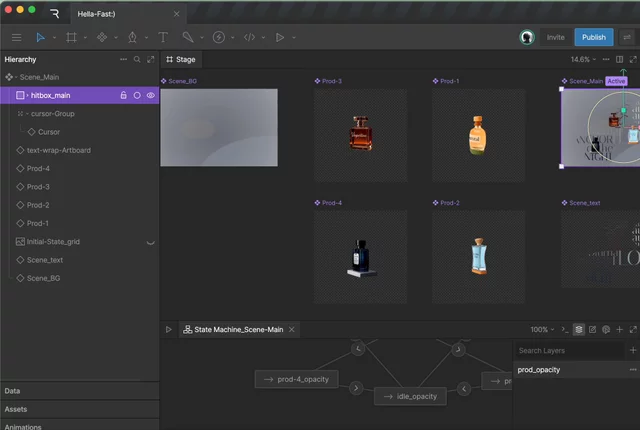Click the Invite button

coord(556,38)
